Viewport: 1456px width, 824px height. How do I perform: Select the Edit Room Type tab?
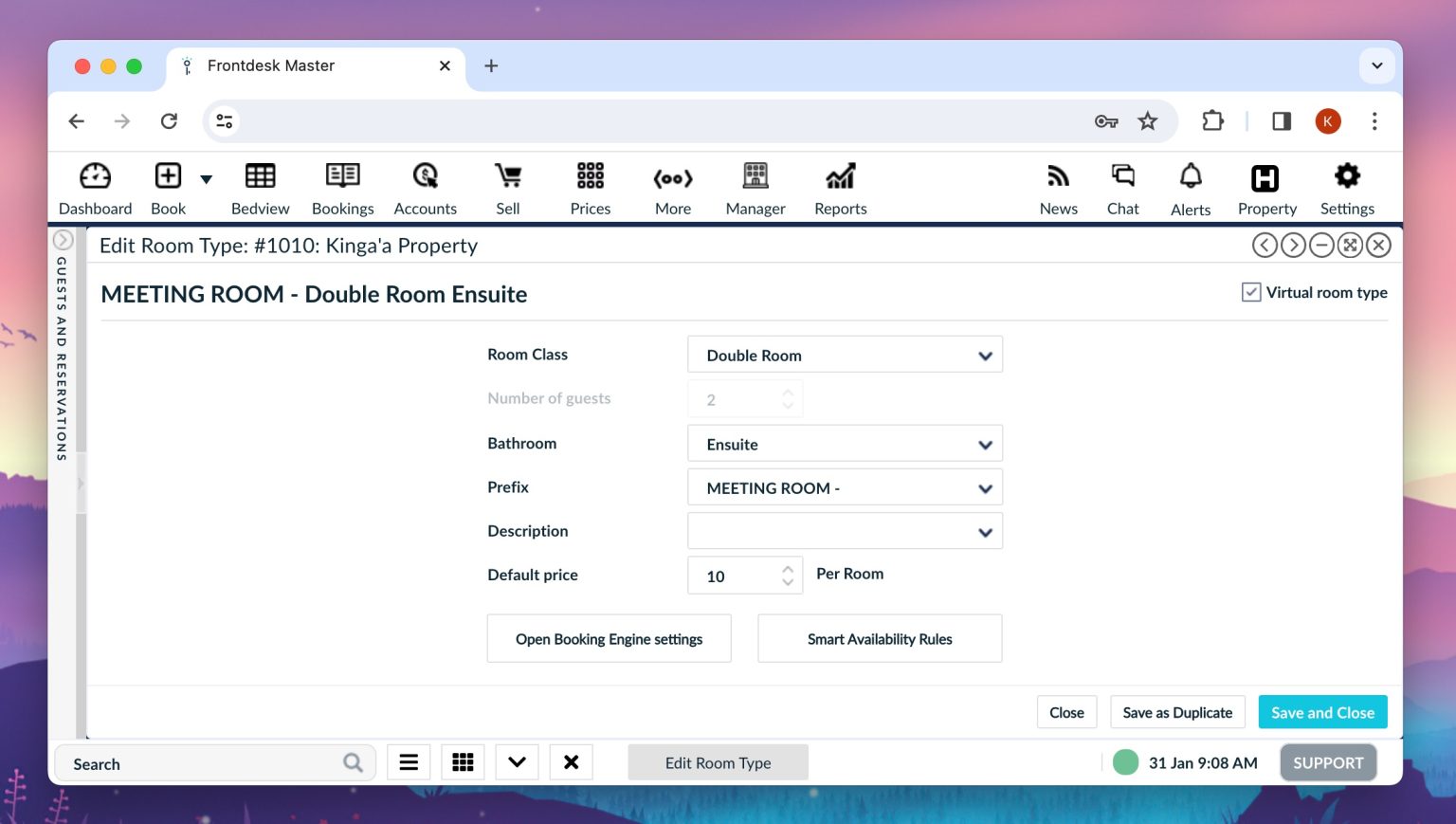pos(718,762)
